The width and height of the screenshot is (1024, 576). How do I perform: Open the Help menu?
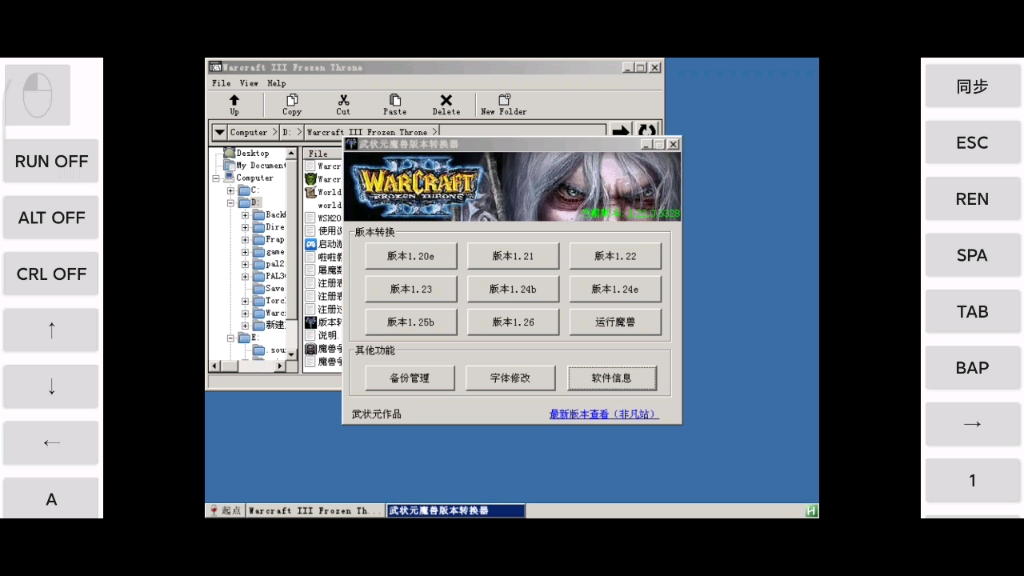pyautogui.click(x=276, y=83)
